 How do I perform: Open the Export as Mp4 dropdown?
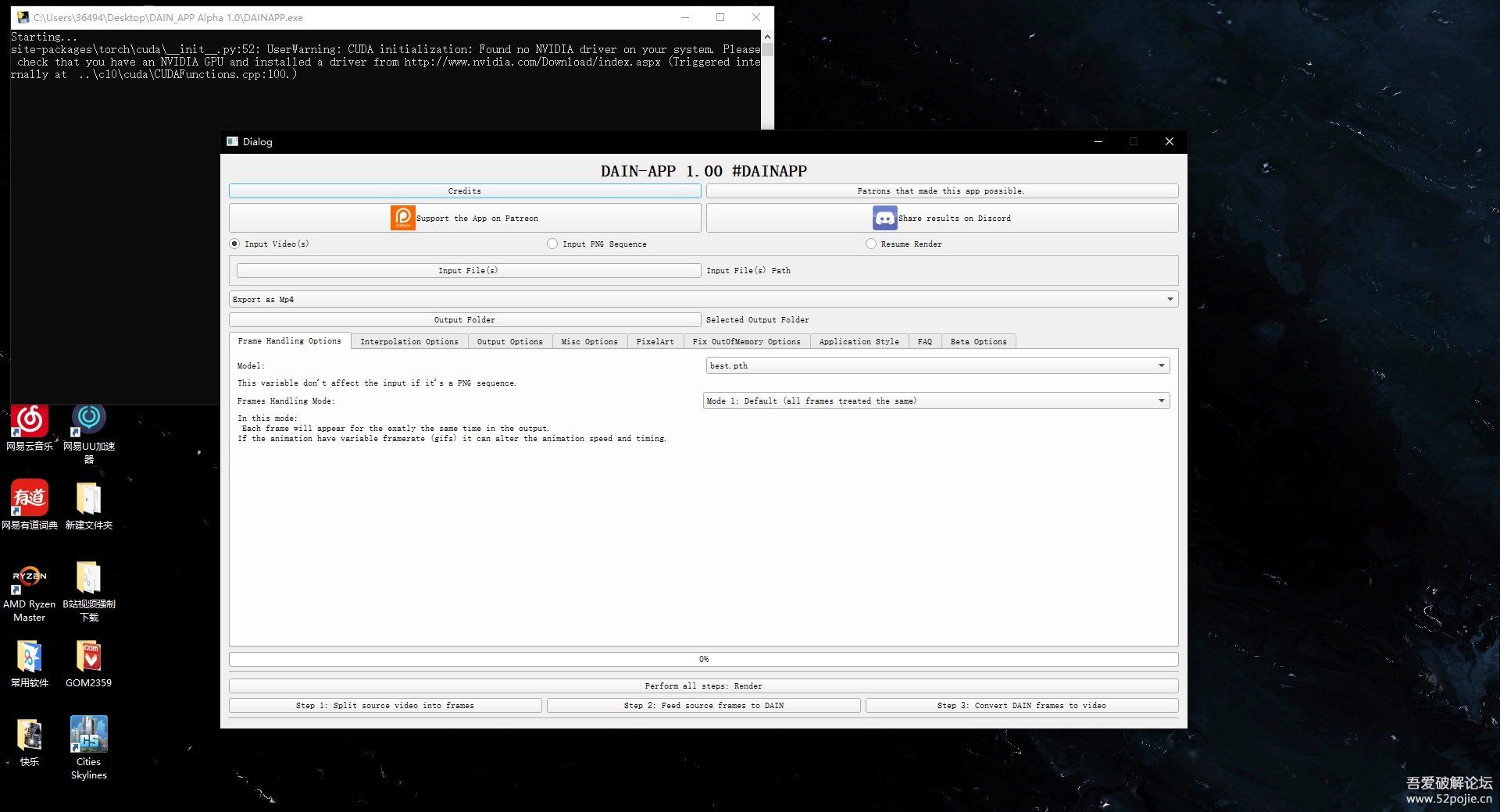pyautogui.click(x=703, y=299)
